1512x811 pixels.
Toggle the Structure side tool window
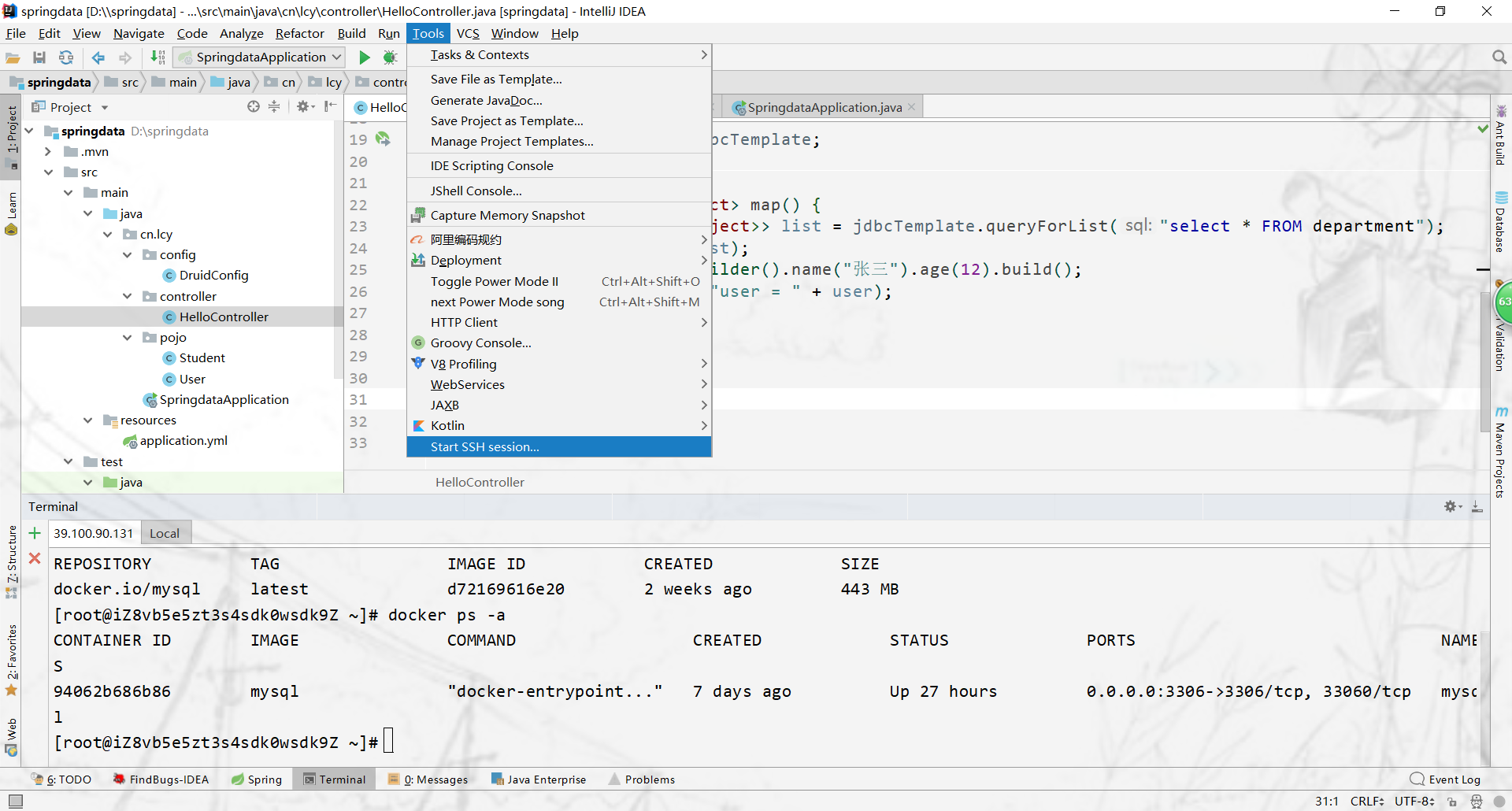(11, 561)
